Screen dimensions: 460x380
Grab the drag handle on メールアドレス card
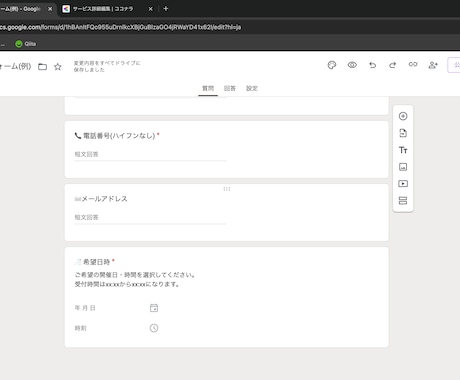tap(227, 189)
